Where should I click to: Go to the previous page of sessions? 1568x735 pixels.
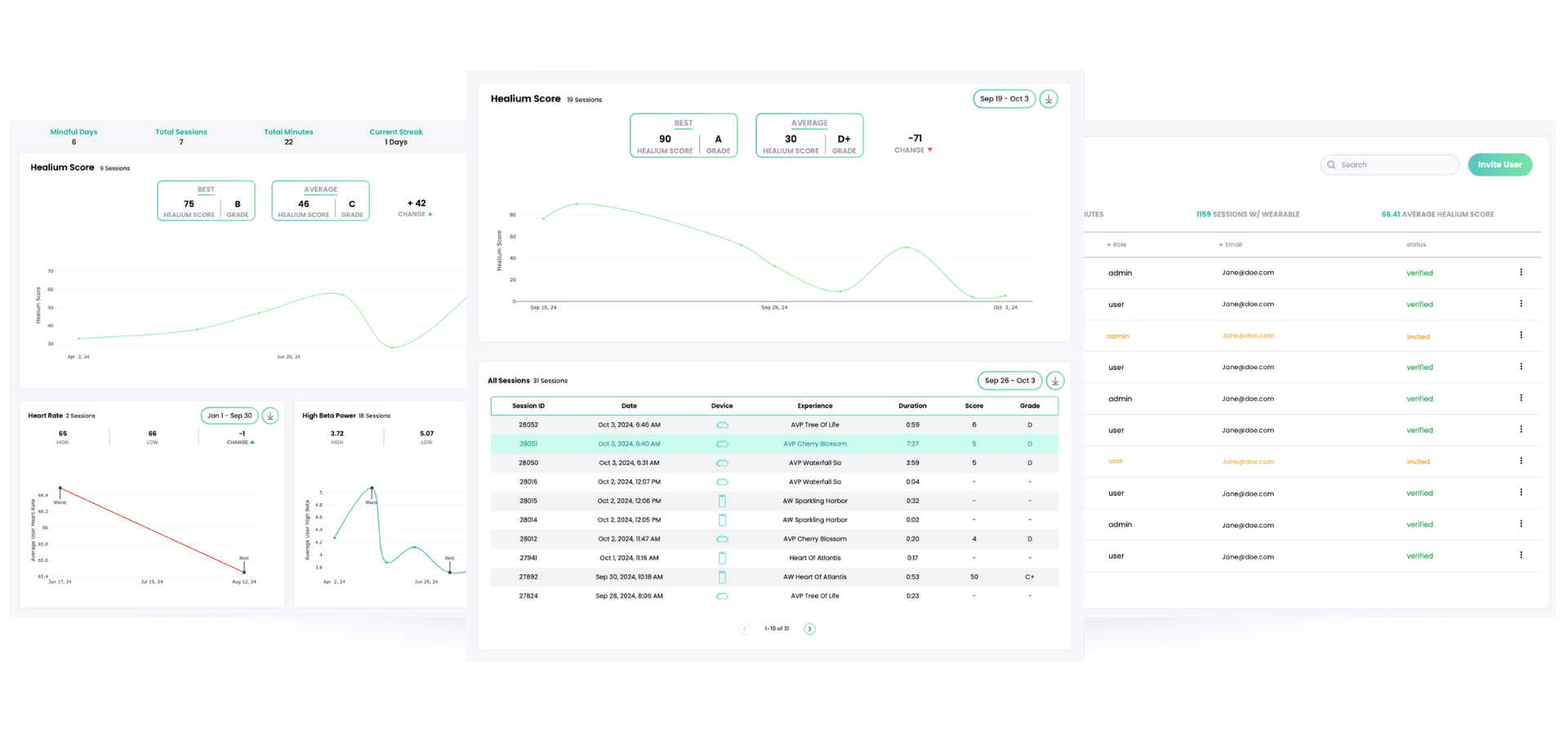click(x=744, y=629)
